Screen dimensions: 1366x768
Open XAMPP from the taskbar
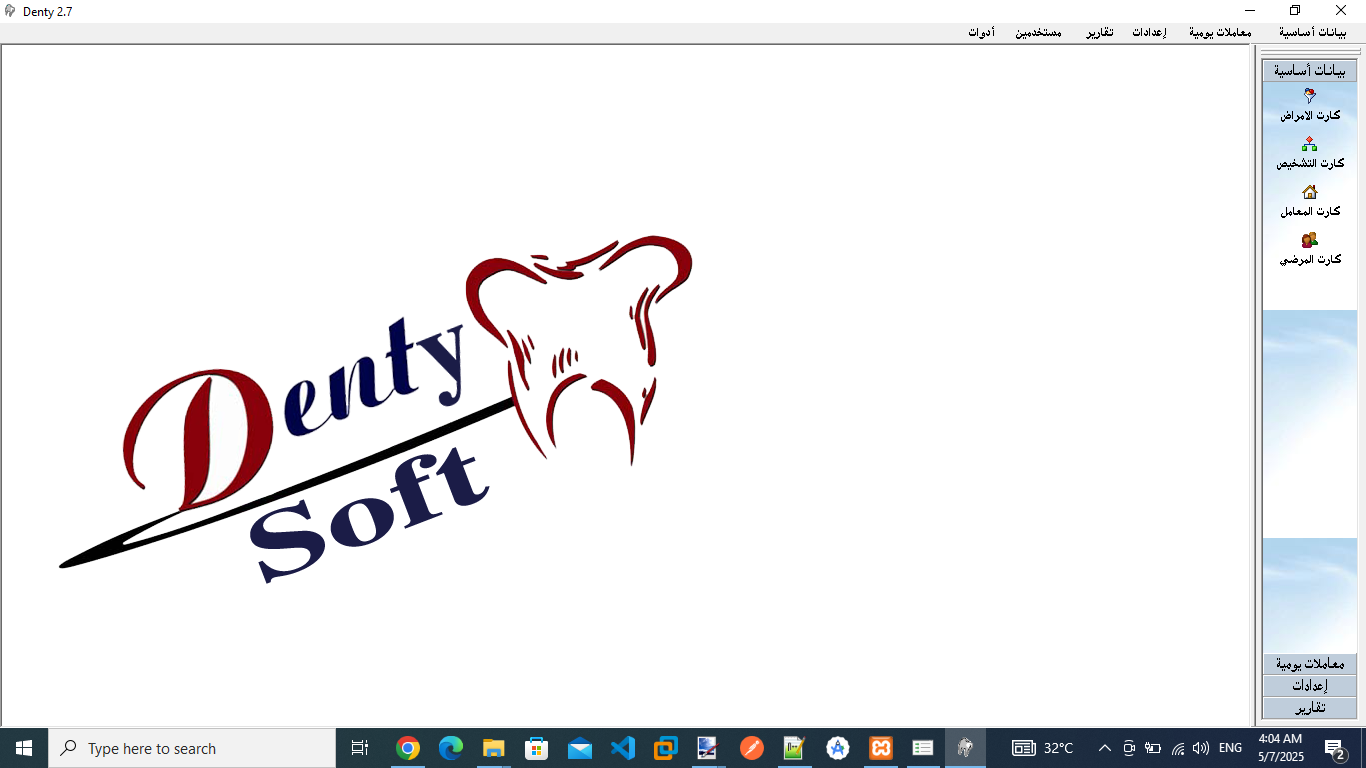tap(880, 748)
